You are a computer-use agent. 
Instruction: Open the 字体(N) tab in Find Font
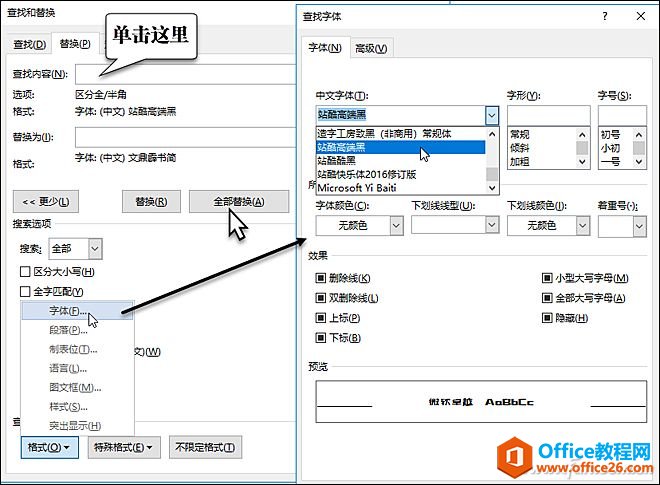pos(325,48)
